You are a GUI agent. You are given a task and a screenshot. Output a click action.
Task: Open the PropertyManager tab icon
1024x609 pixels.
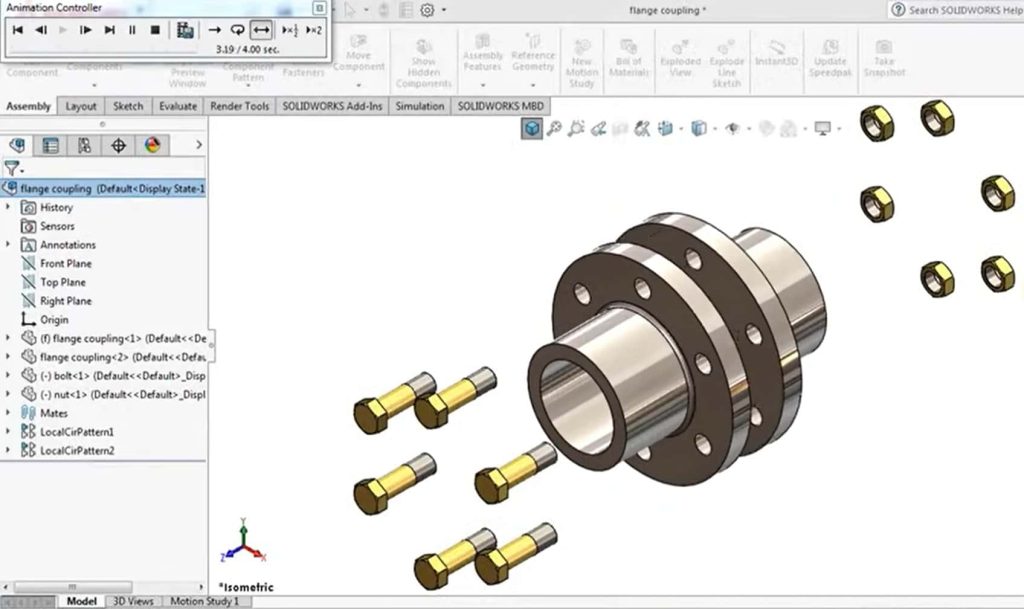pyautogui.click(x=51, y=145)
